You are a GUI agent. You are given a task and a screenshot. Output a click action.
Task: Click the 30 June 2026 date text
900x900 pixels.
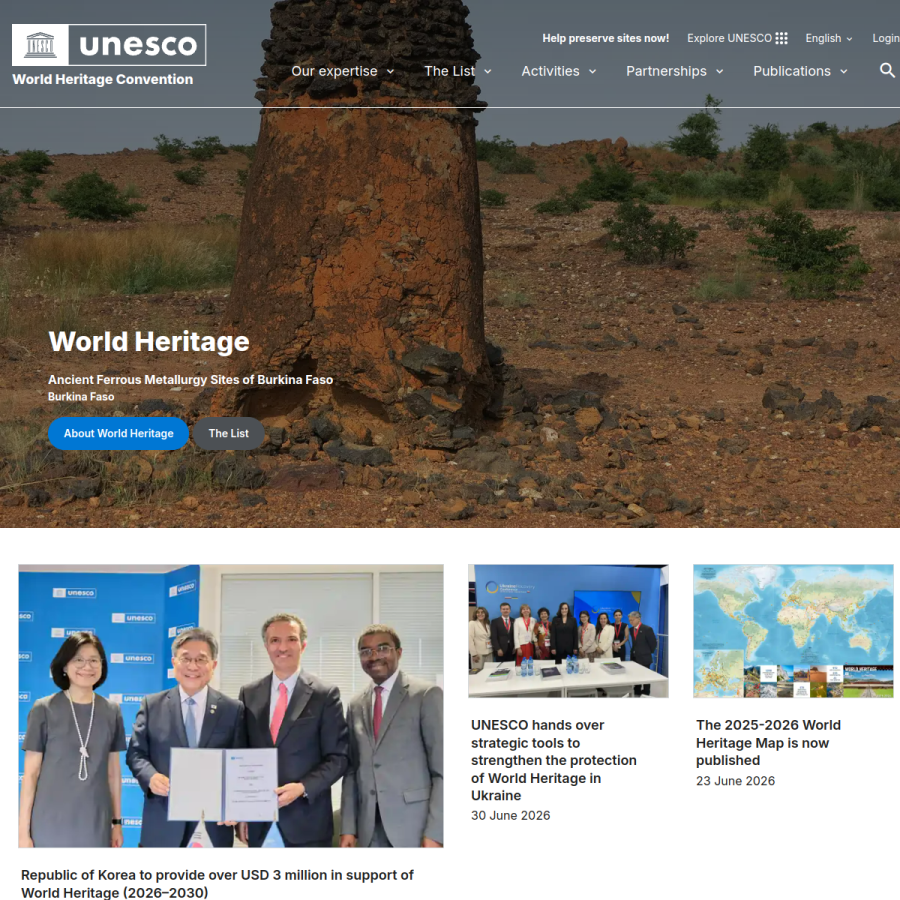tap(510, 816)
